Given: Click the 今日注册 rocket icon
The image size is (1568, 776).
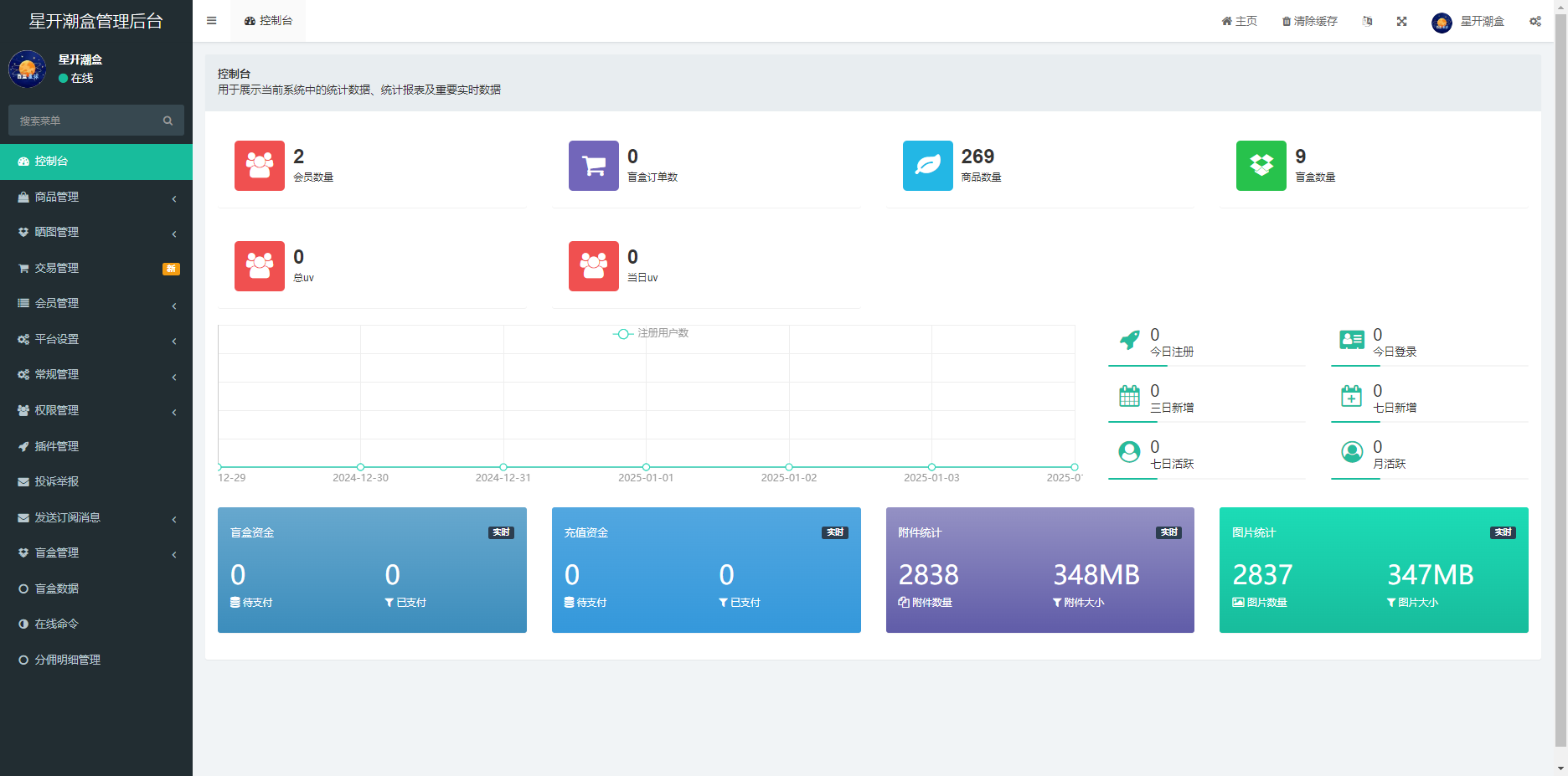Looking at the screenshot, I should (1130, 340).
